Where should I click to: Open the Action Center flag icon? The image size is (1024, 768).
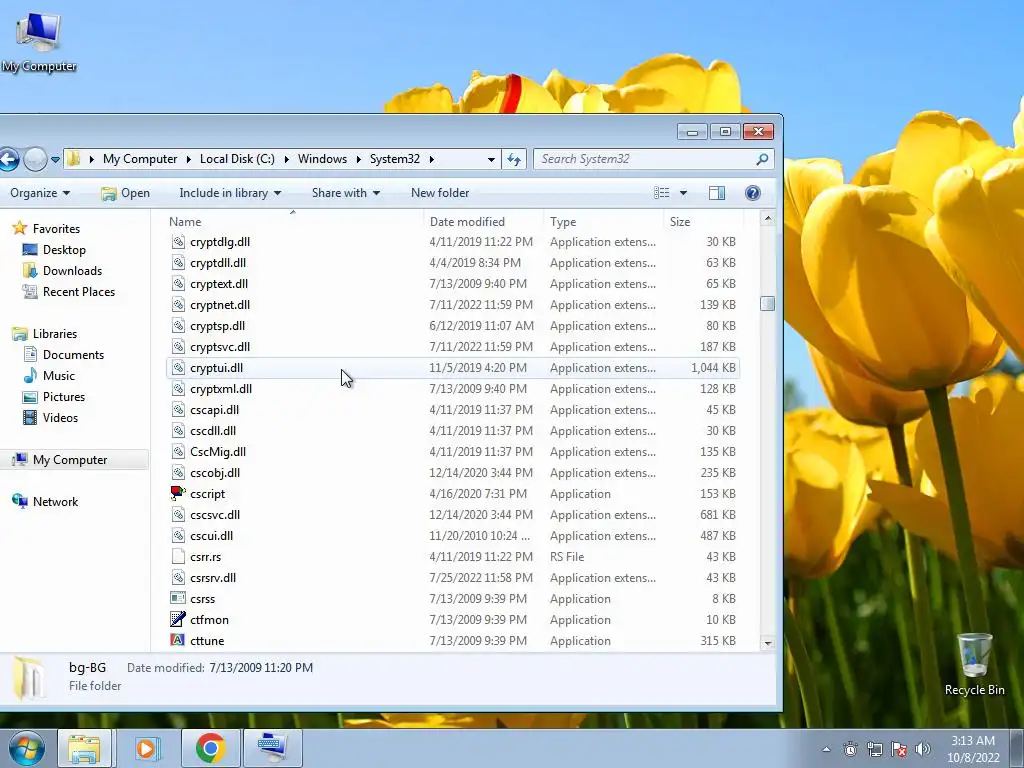point(899,749)
